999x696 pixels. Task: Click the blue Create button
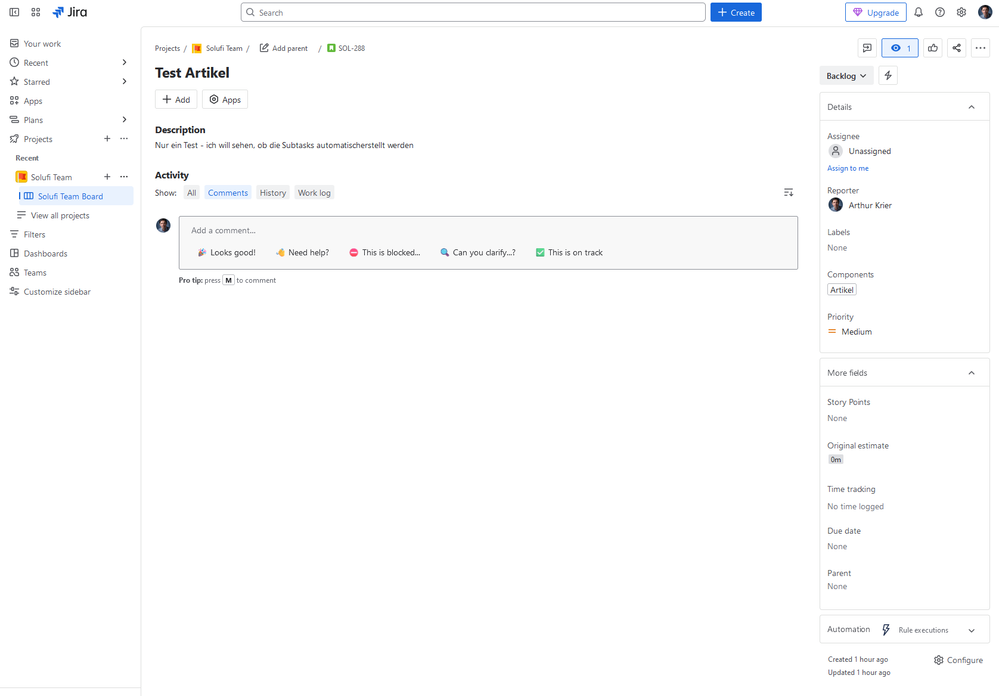pos(736,12)
